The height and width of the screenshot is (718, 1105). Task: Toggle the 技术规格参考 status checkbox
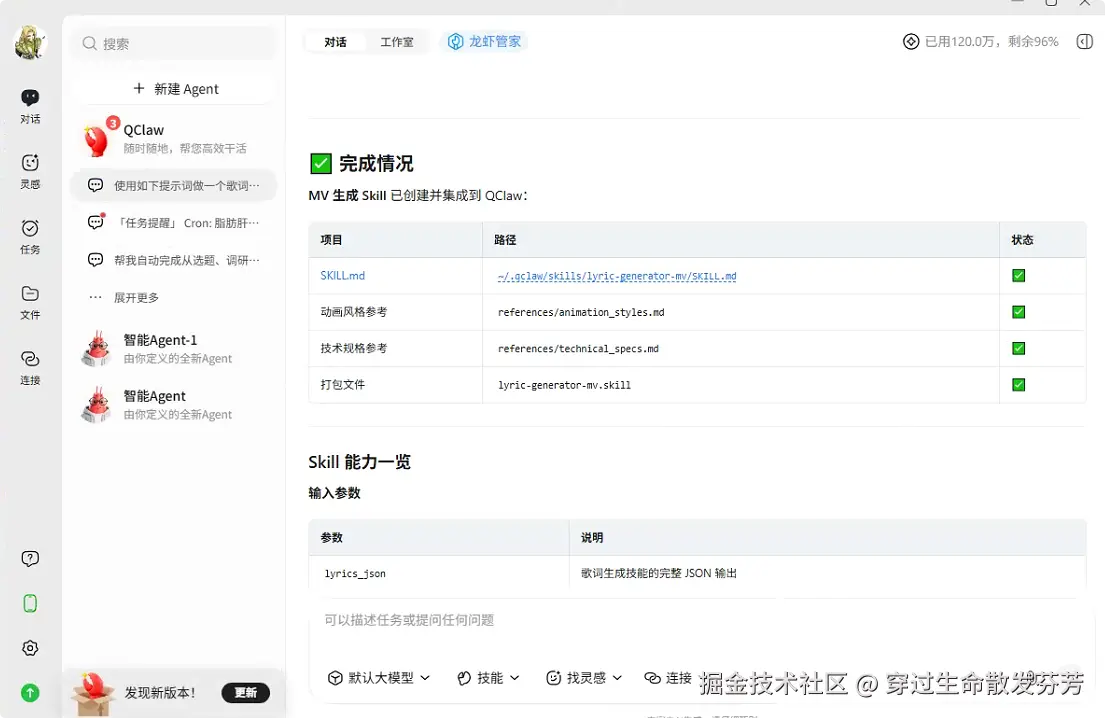[1018, 348]
